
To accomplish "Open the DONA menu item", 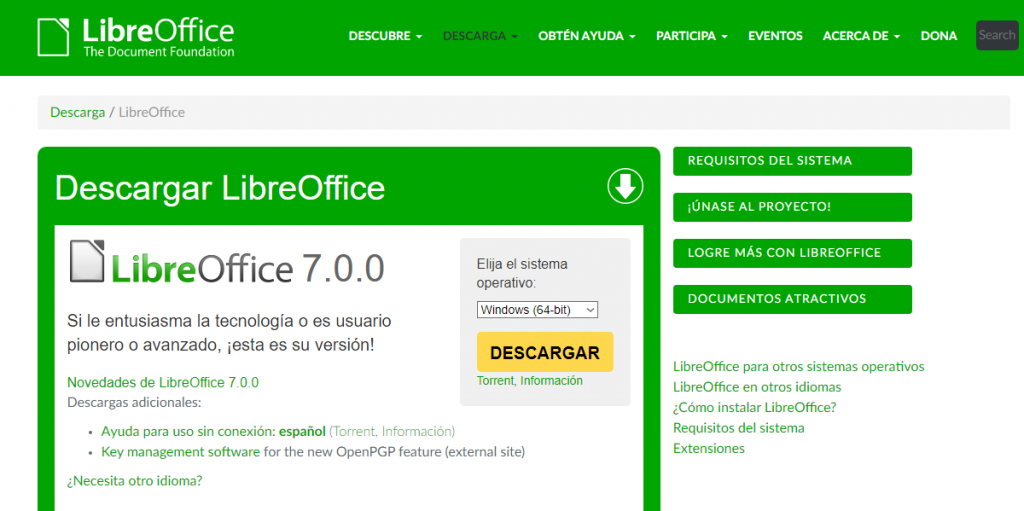I will coord(938,36).
